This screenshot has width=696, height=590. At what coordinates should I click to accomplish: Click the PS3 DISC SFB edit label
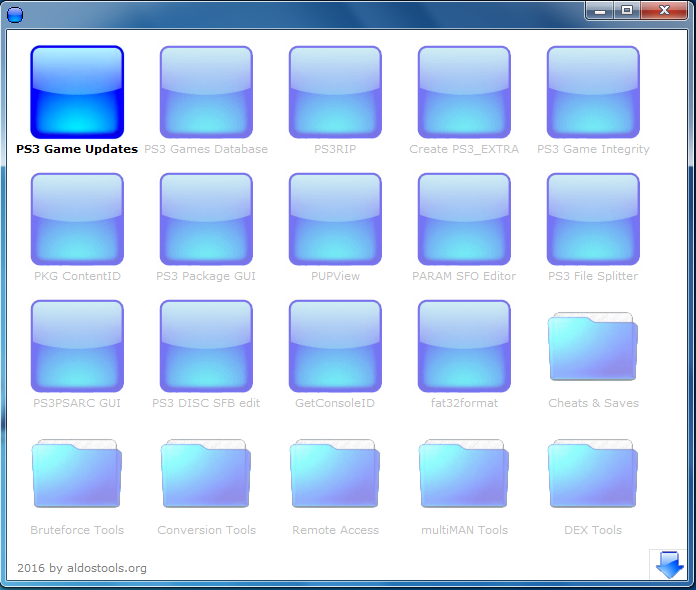[x=206, y=403]
